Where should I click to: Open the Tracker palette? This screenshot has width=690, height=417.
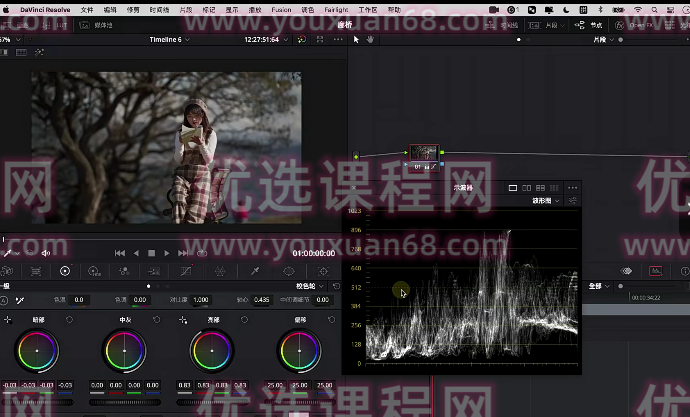(323, 271)
